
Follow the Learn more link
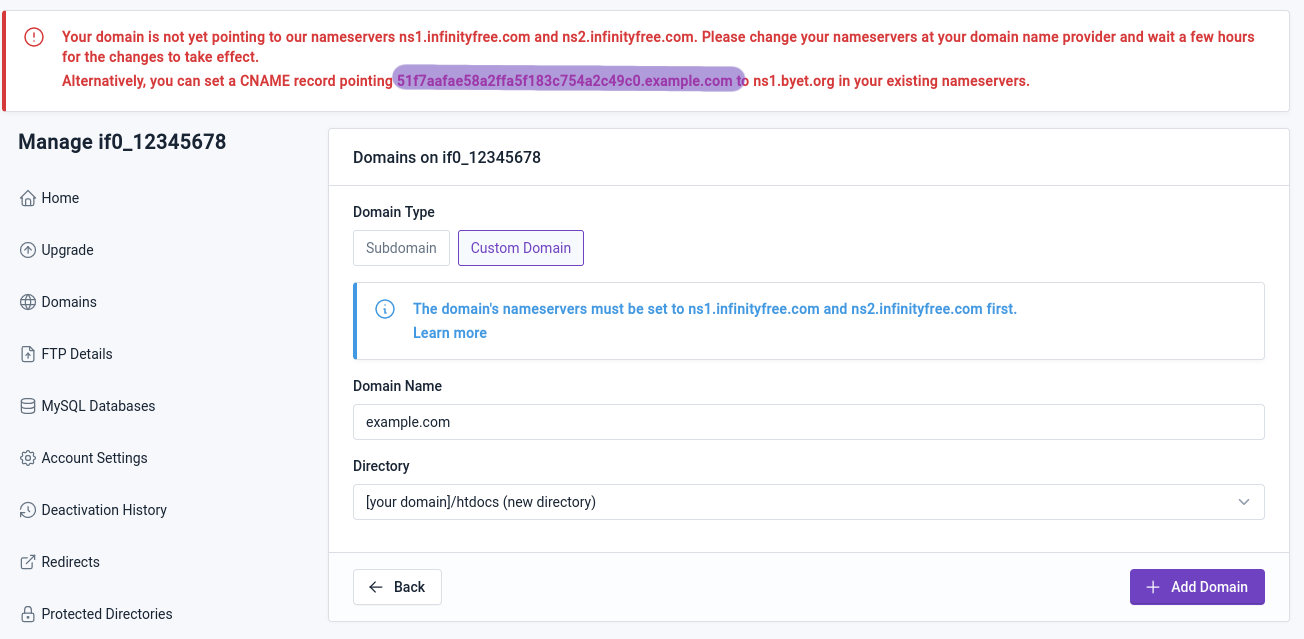(x=450, y=333)
